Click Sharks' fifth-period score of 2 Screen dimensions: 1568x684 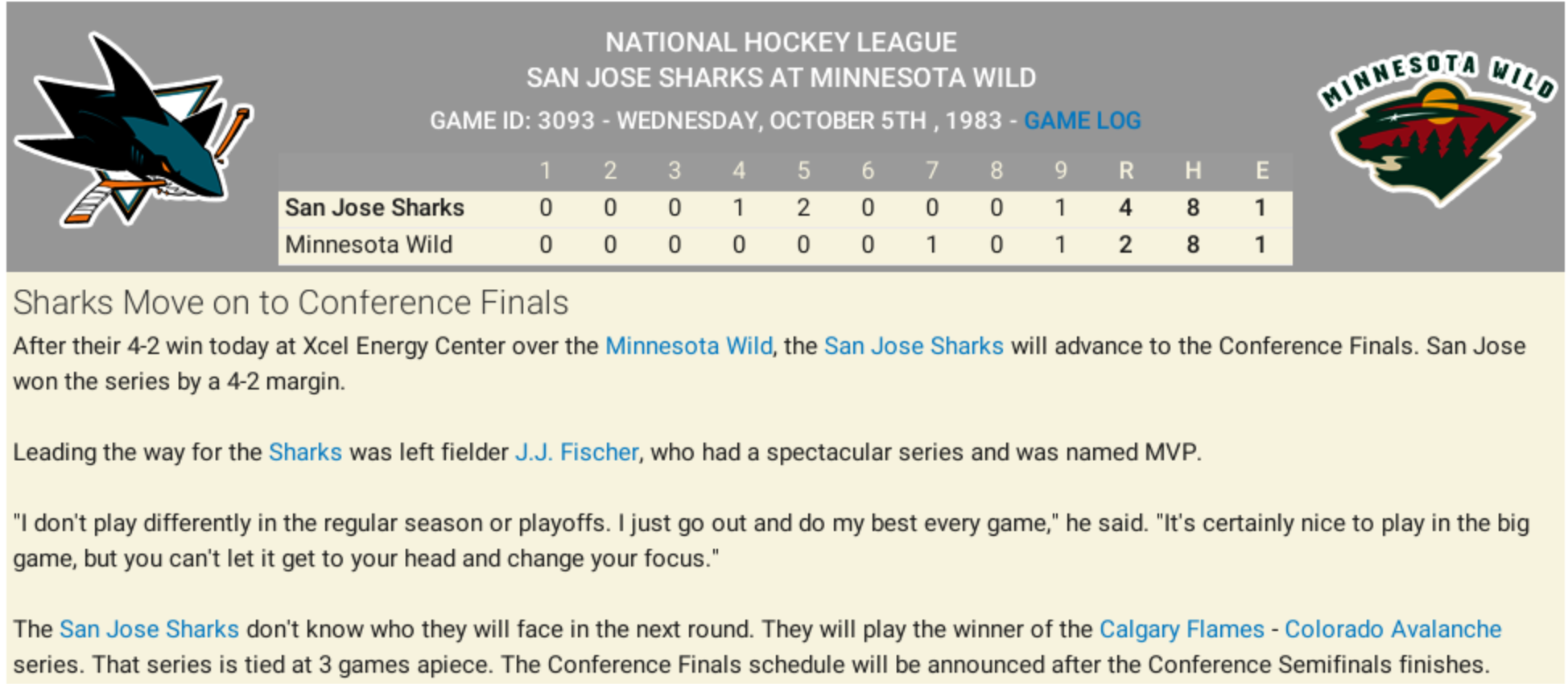[803, 208]
